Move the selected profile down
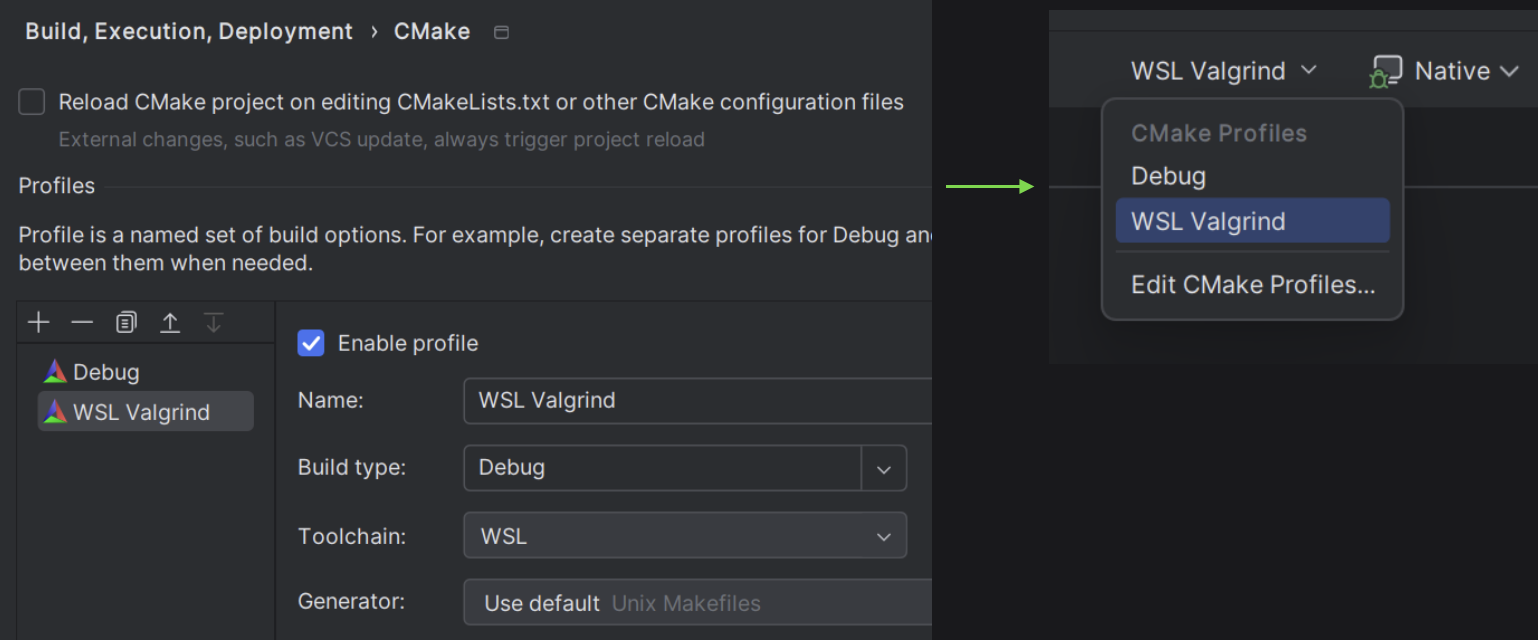Screen dimensions: 1538x640 (214, 322)
